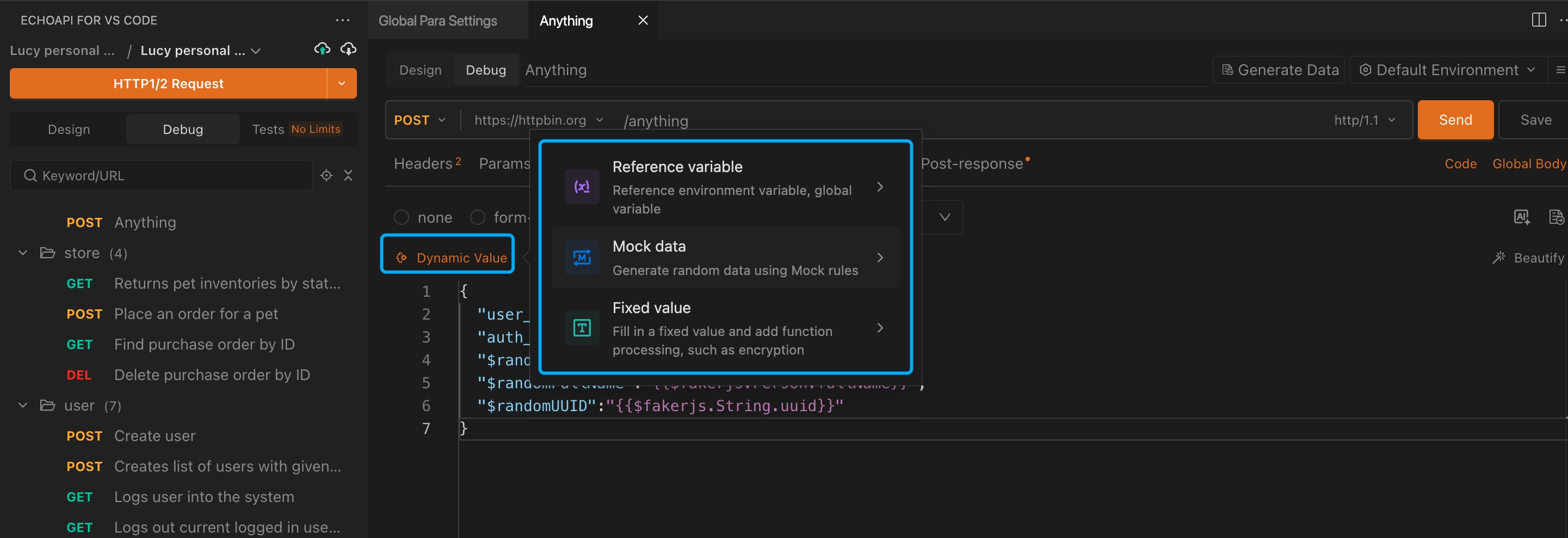The height and width of the screenshot is (538, 1568).
Task: Open Delete purchase order by ID
Action: click(x=188, y=375)
